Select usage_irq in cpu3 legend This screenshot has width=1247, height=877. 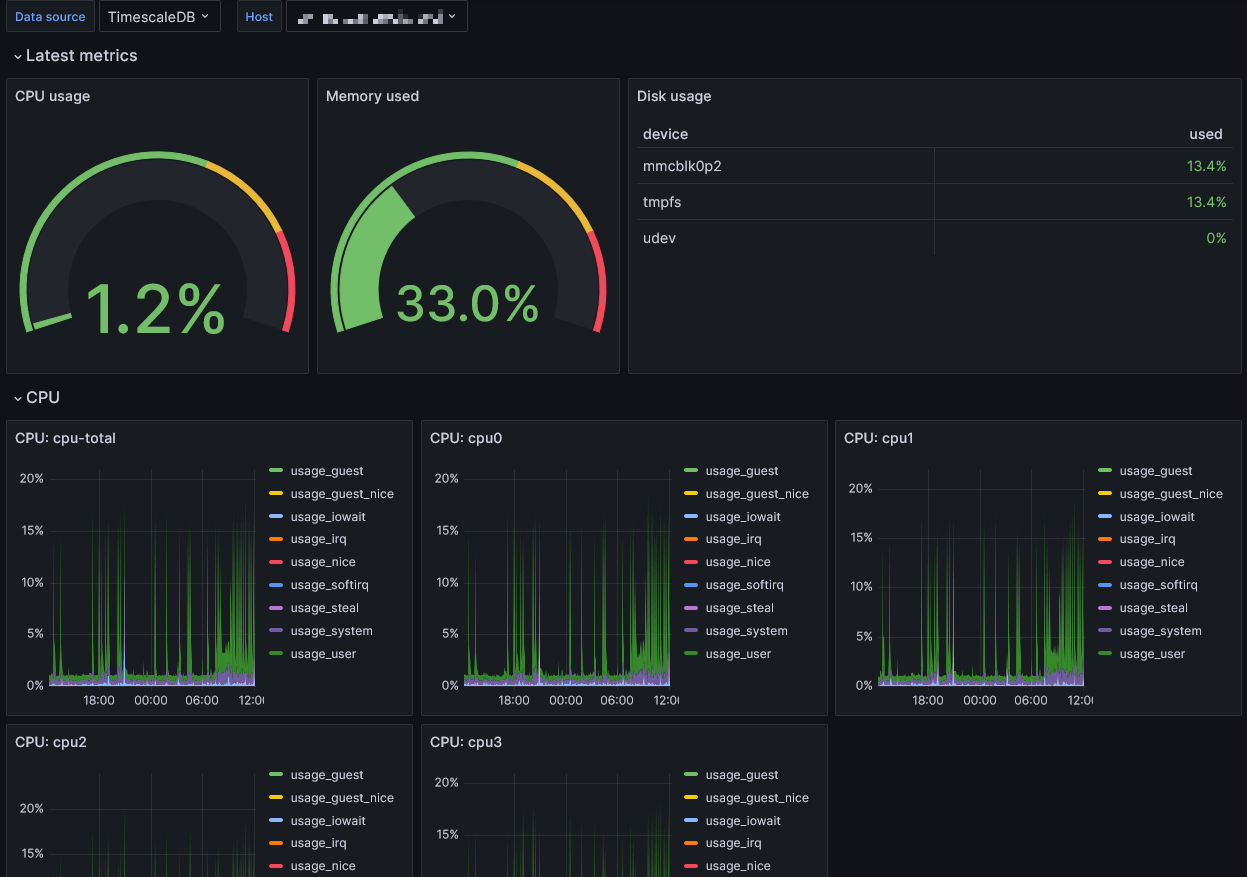(x=734, y=843)
